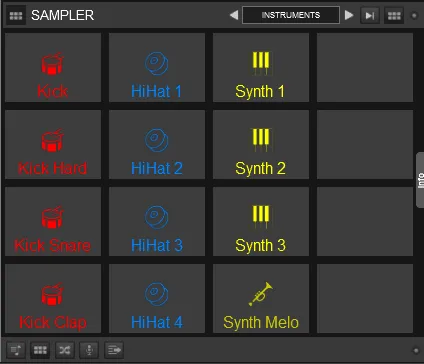The image size is (424, 364).
Task: Toggle the sampler grid view button at bottom
Action: (x=40, y=350)
